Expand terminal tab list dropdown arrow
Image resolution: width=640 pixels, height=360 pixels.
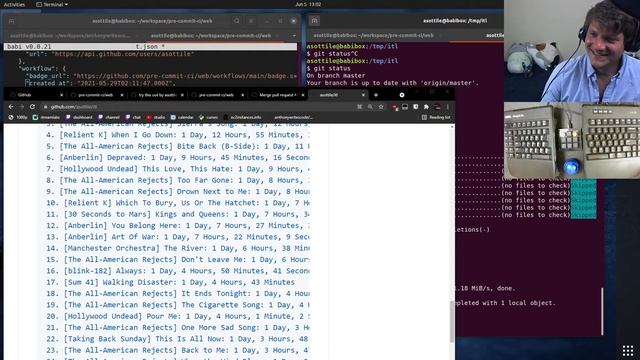click(294, 36)
